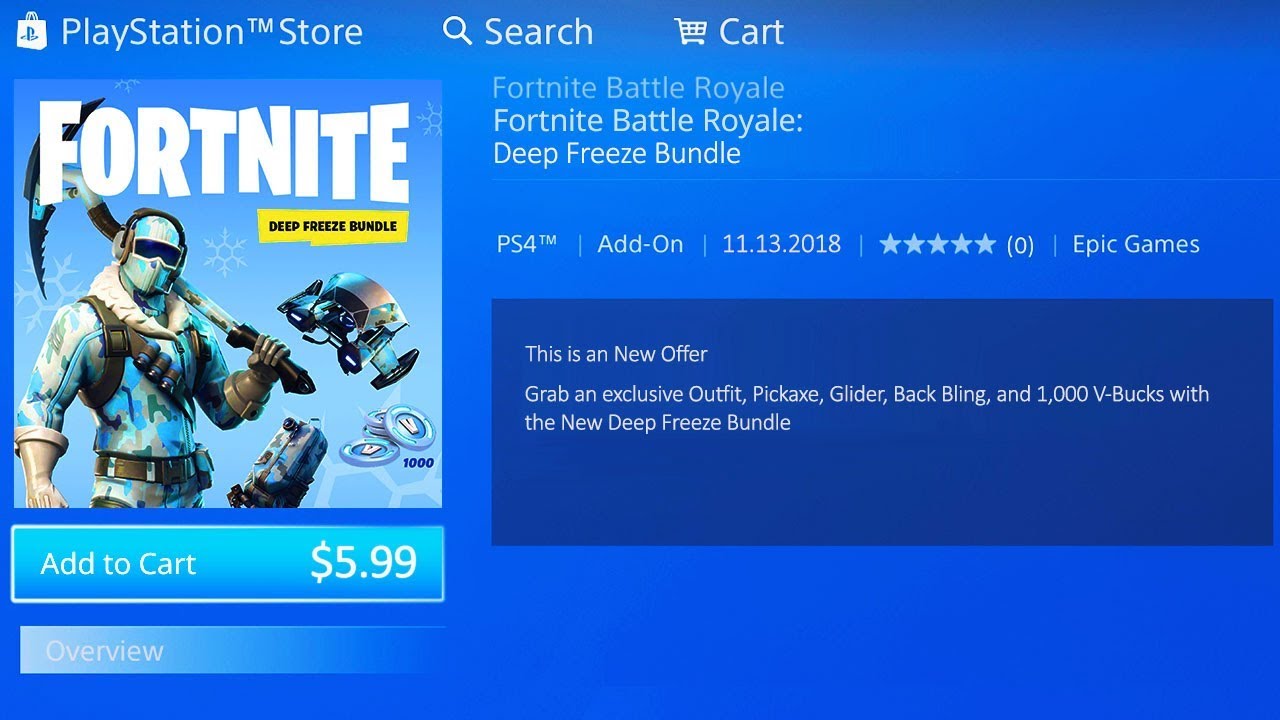The image size is (1280, 720).
Task: Click the five-star rating icons
Action: (x=937, y=244)
